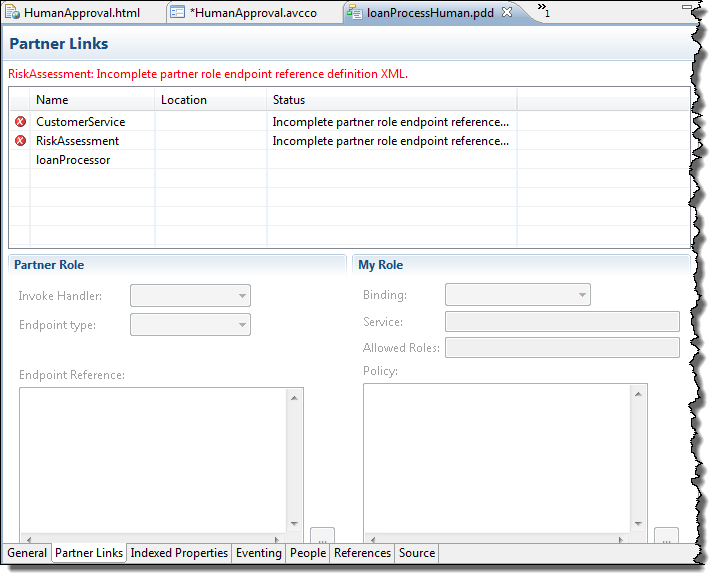
Task: Show the hidden editors overflow list
Action: click(x=543, y=10)
